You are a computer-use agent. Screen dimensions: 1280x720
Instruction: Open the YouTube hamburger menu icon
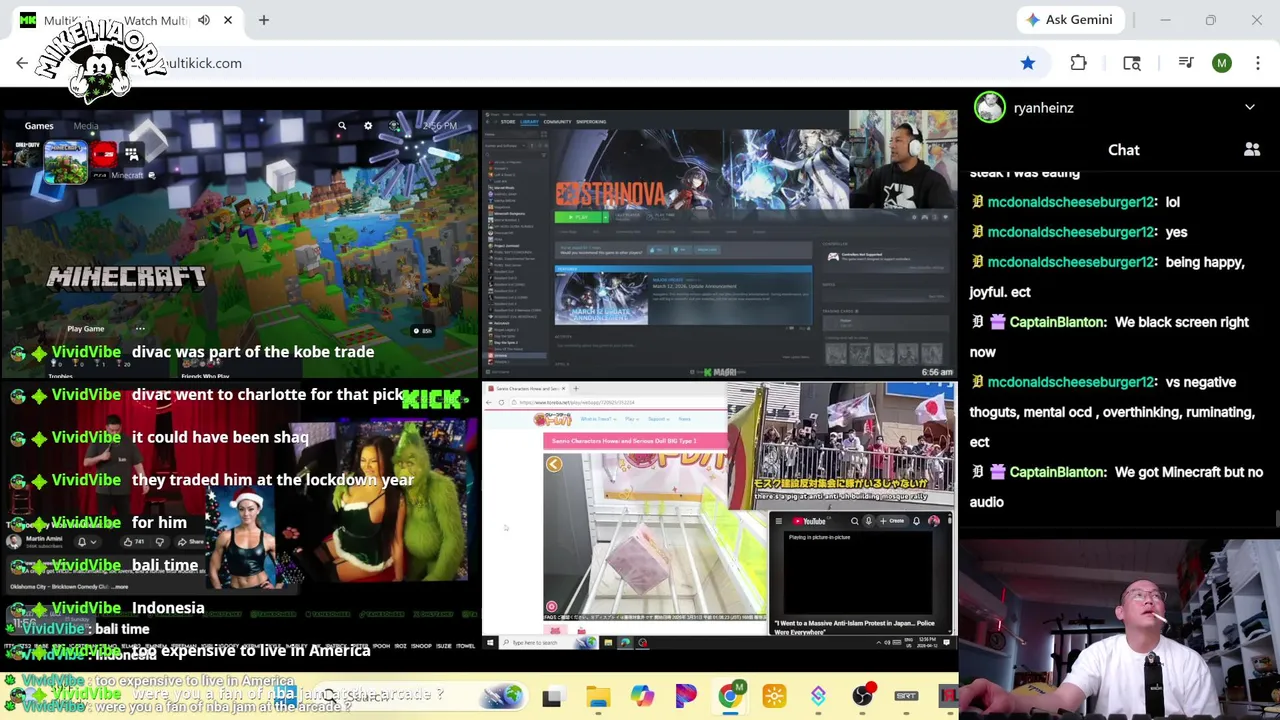click(779, 521)
